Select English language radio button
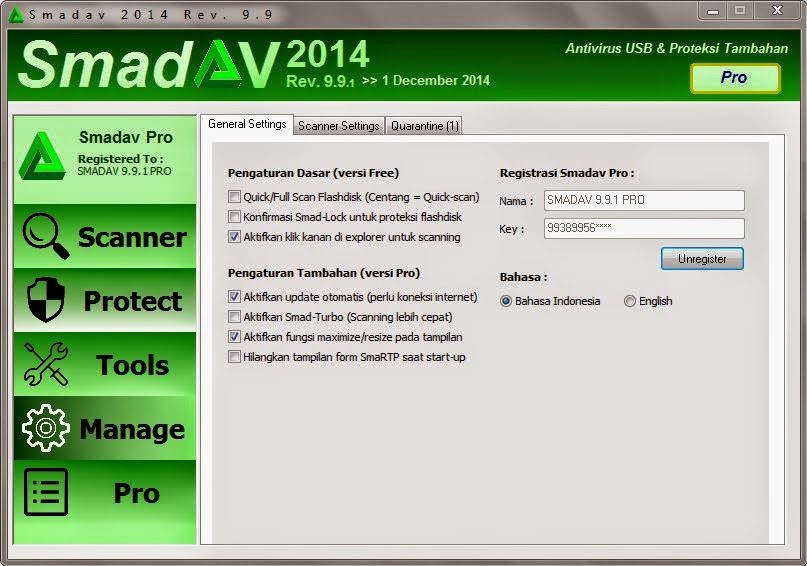Viewport: 807px width, 566px height. [x=629, y=301]
